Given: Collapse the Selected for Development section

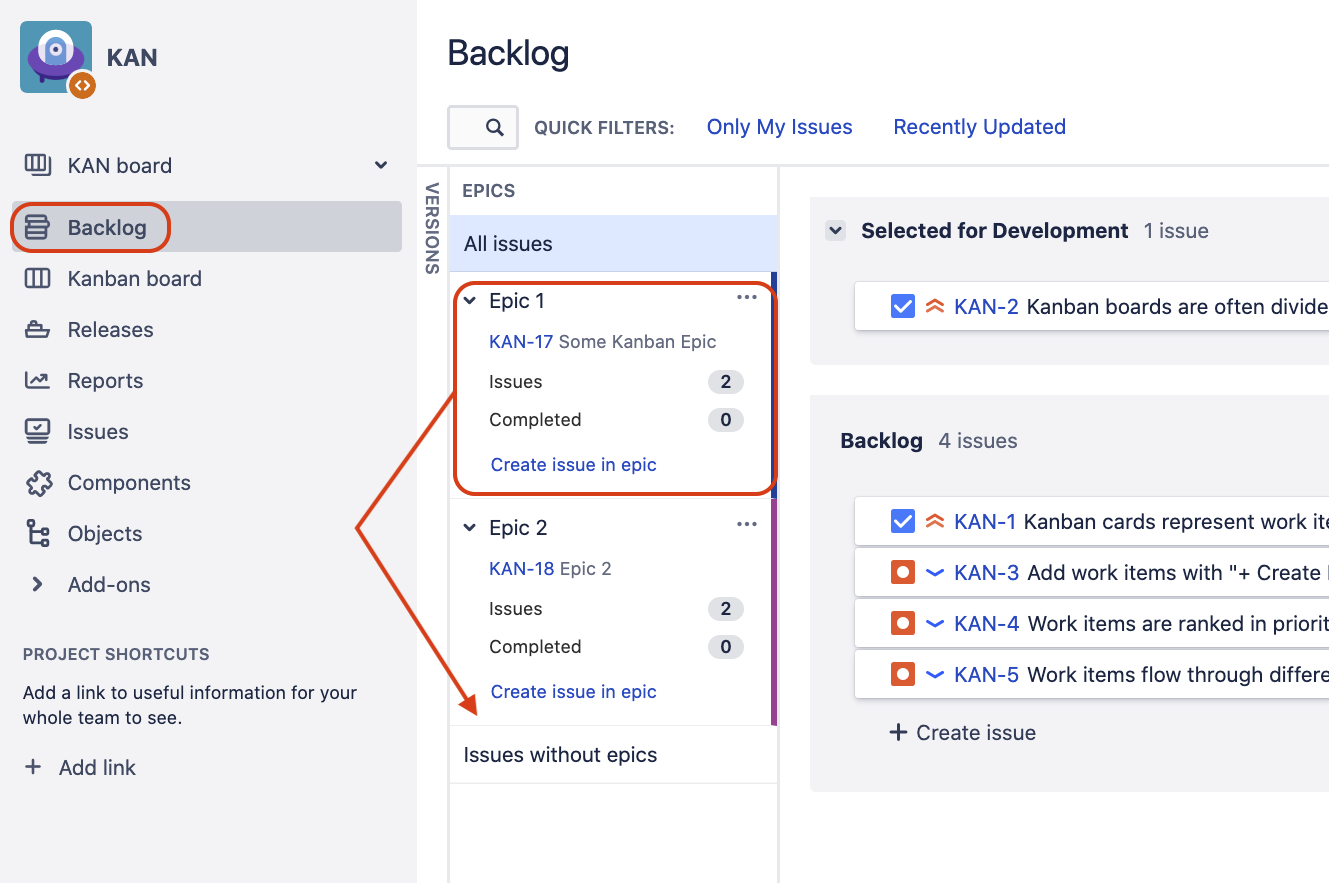Looking at the screenshot, I should tap(835, 231).
